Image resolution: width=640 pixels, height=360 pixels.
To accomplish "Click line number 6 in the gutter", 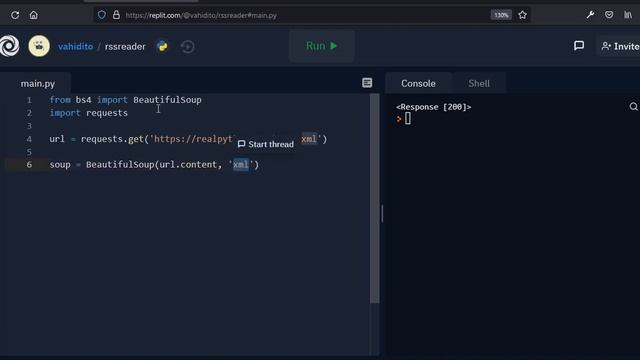I will [x=29, y=165].
